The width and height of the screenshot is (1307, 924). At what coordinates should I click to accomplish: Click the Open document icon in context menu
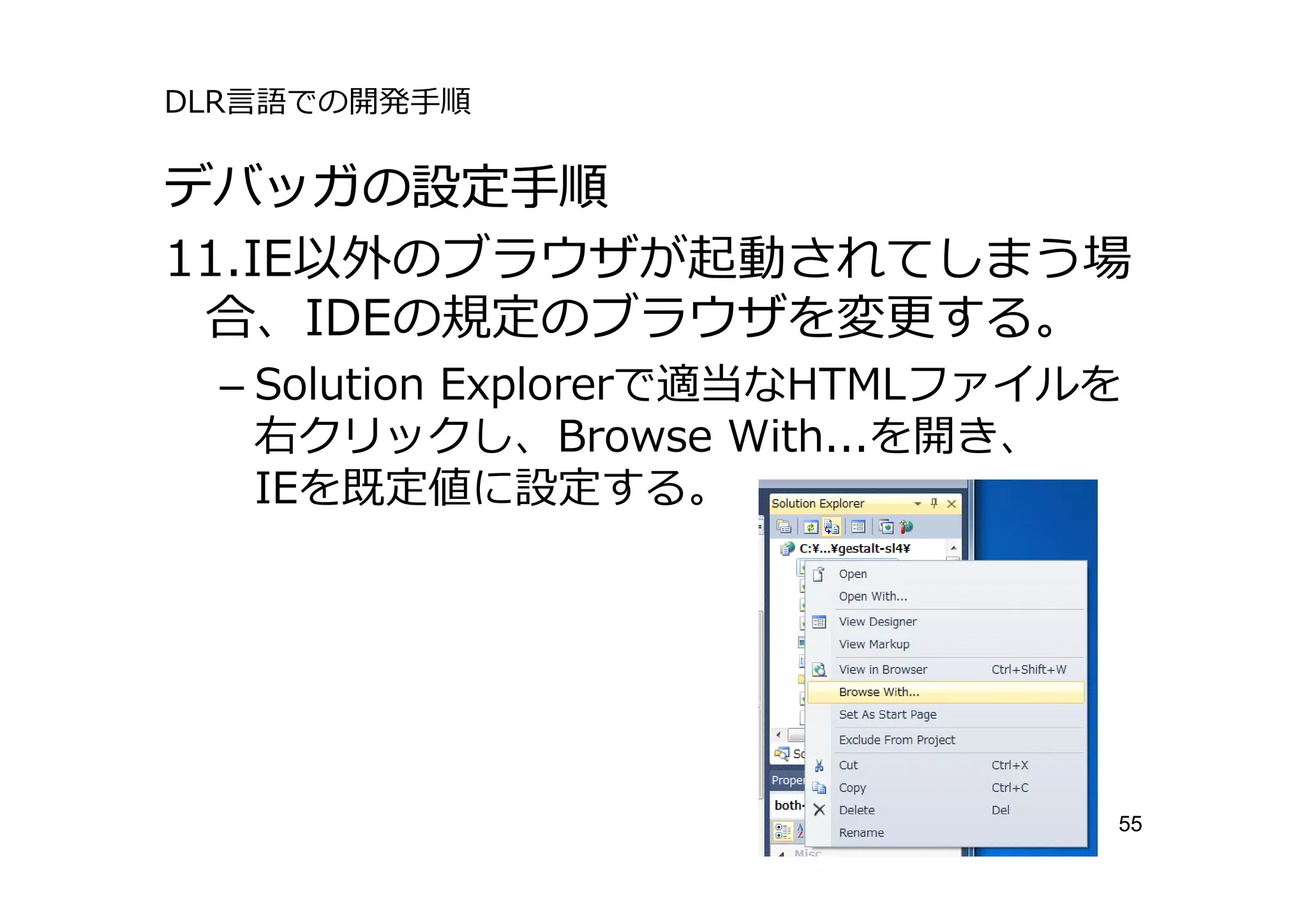pos(819,574)
